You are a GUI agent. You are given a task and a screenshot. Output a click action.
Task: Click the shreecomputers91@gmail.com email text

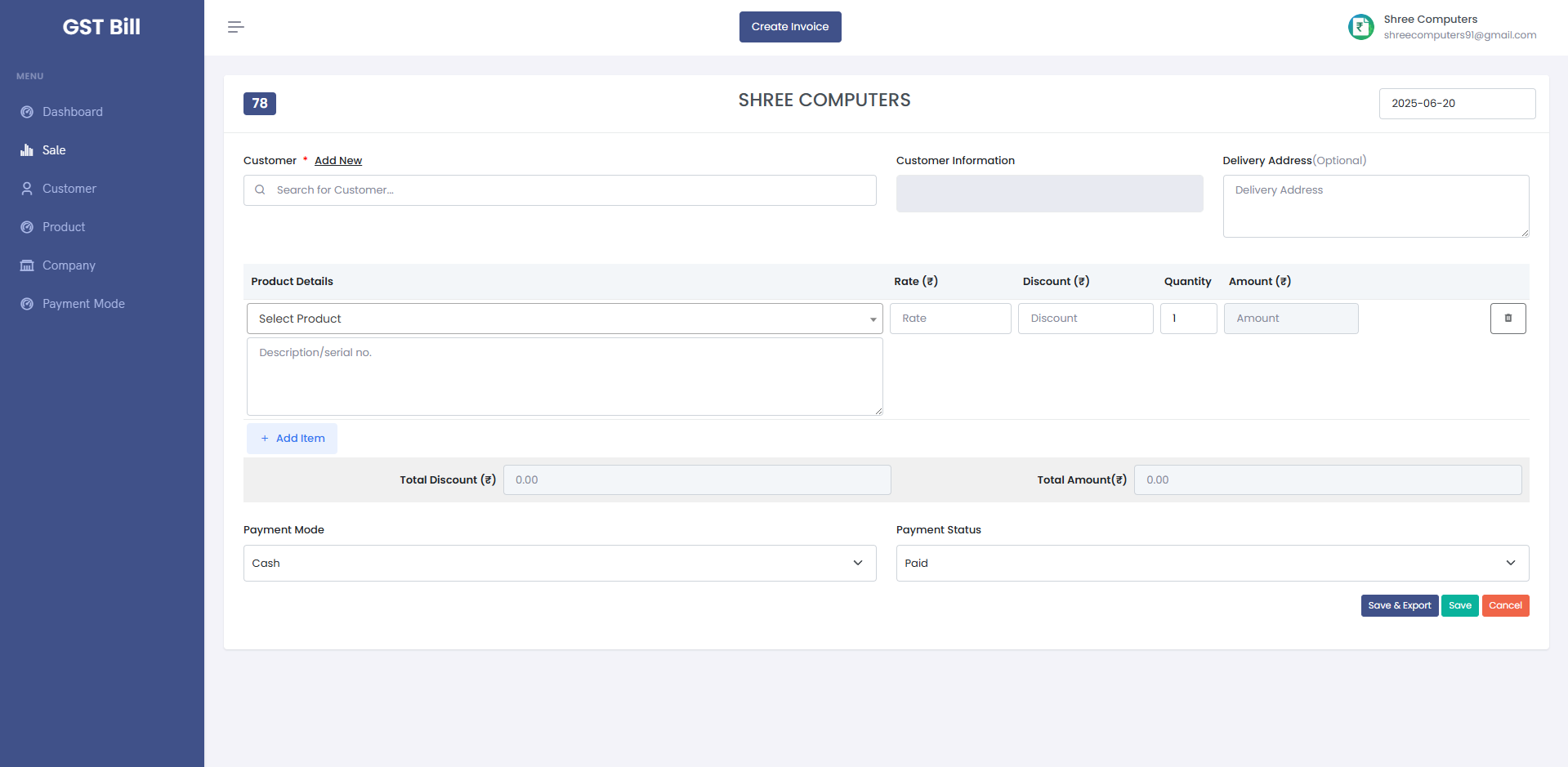pos(1459,35)
